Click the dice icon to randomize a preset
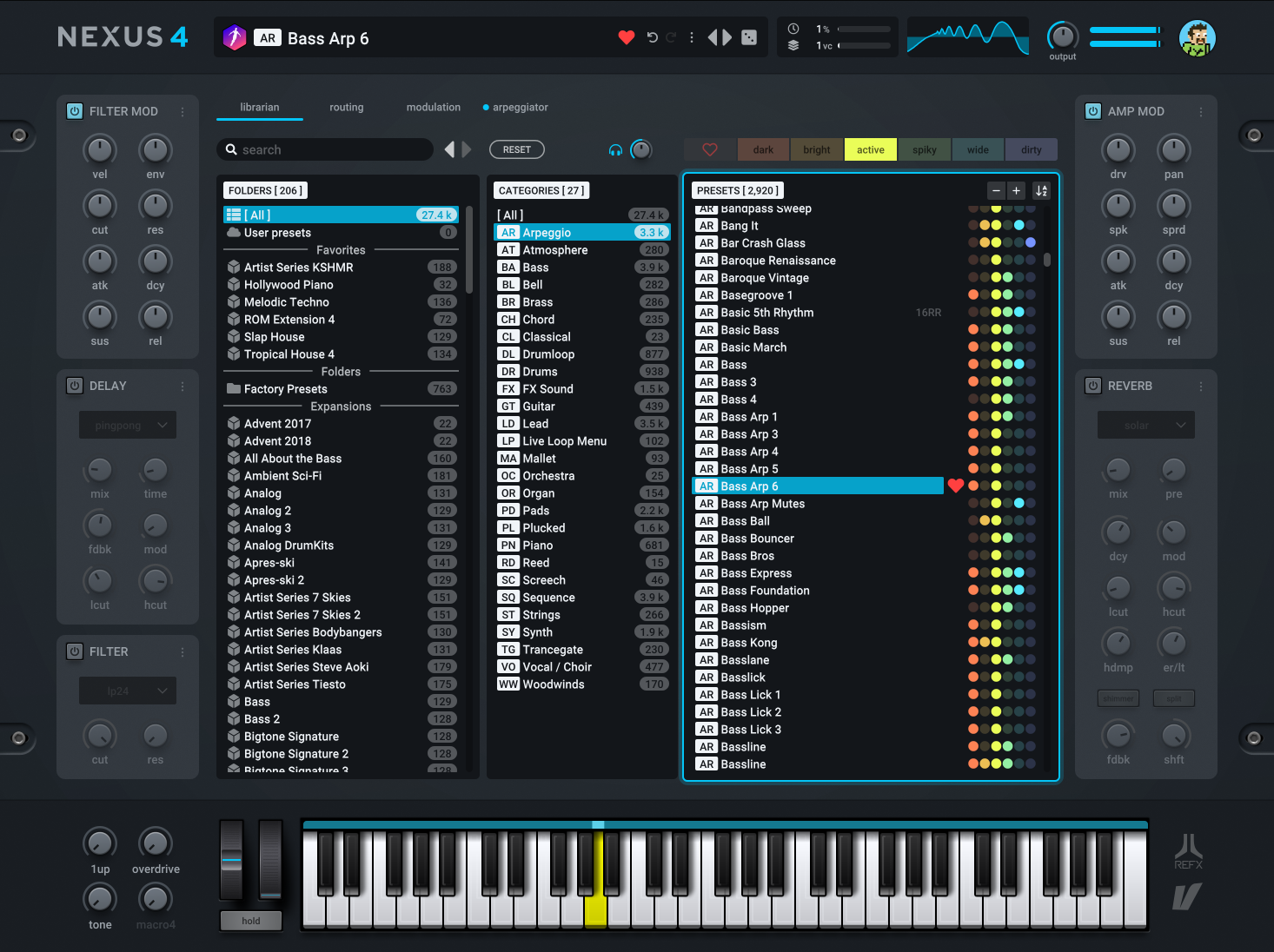The image size is (1274, 952). tap(749, 37)
